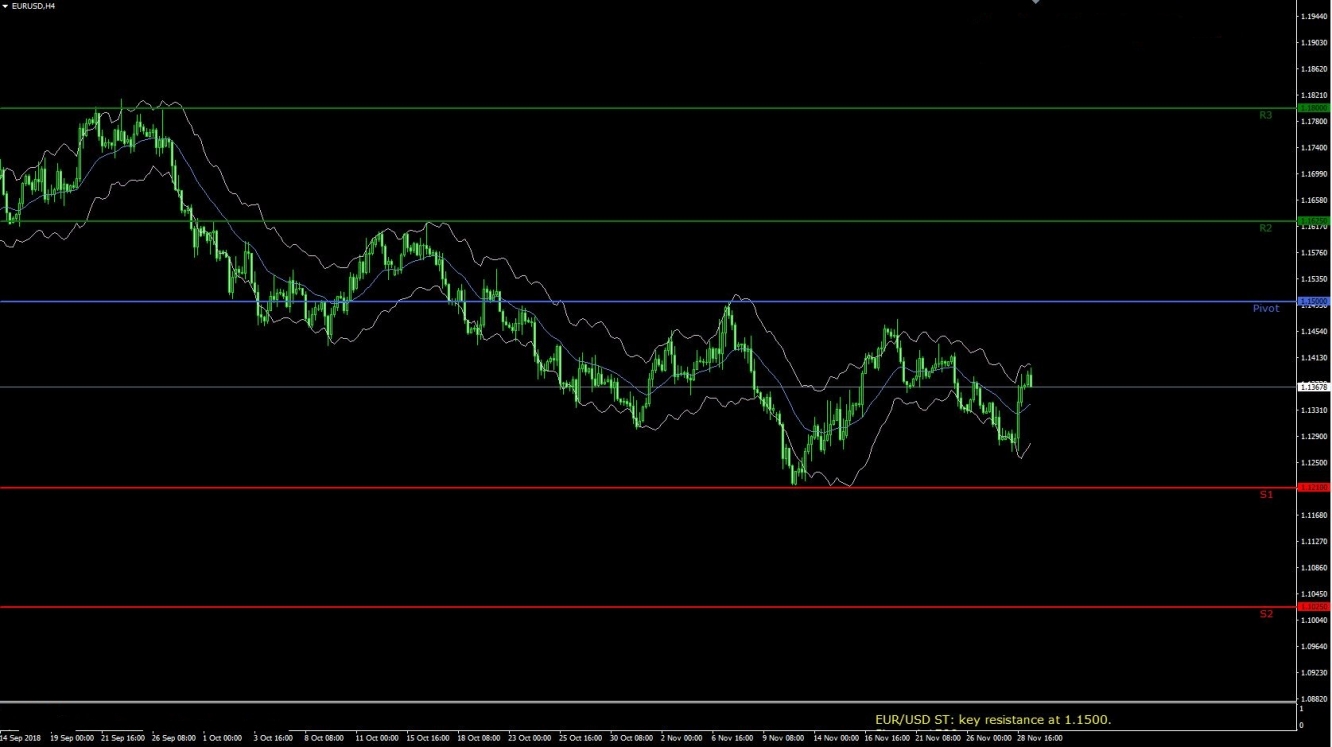Click the 'EUR/USD ST: key resistance at 1.1500.' caption
Viewport: 1332px width, 747px height.
coord(993,720)
